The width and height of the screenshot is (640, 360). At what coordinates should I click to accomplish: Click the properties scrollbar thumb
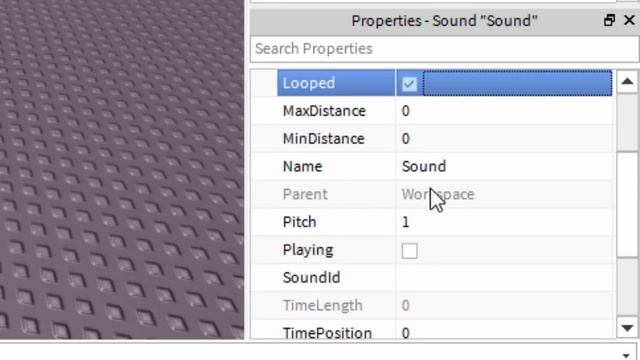tap(627, 204)
